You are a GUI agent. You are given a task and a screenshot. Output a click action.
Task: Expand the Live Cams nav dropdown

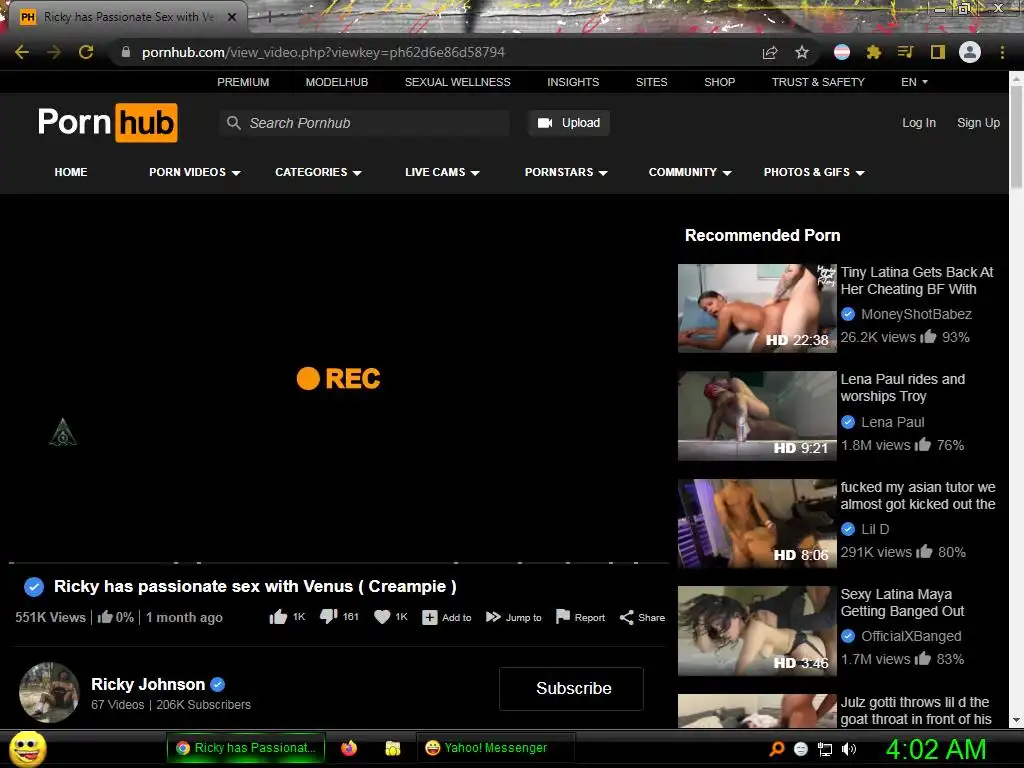point(442,172)
